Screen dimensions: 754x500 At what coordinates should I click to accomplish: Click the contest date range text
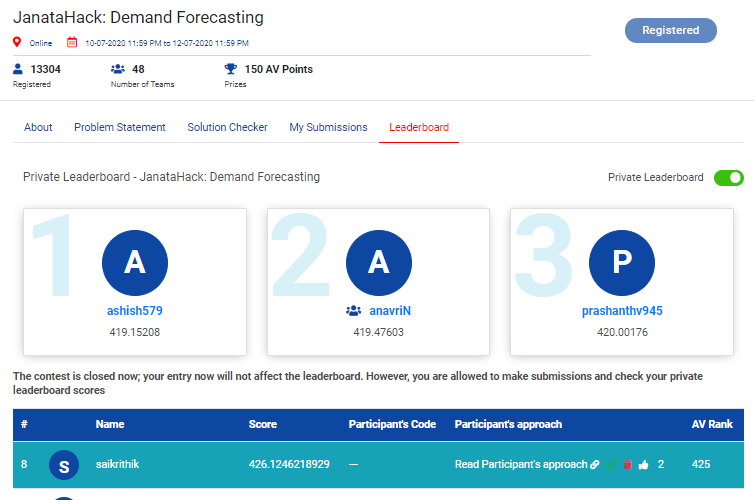coord(167,43)
